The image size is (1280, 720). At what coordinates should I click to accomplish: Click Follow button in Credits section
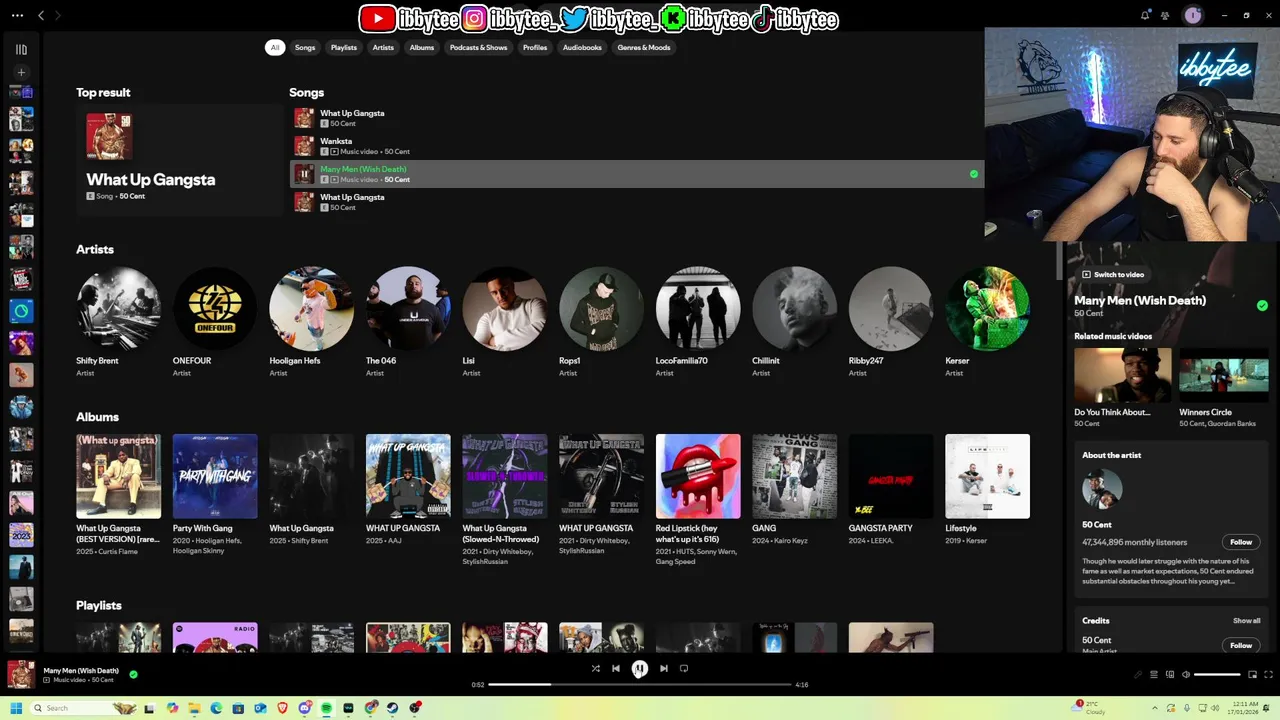point(1241,645)
